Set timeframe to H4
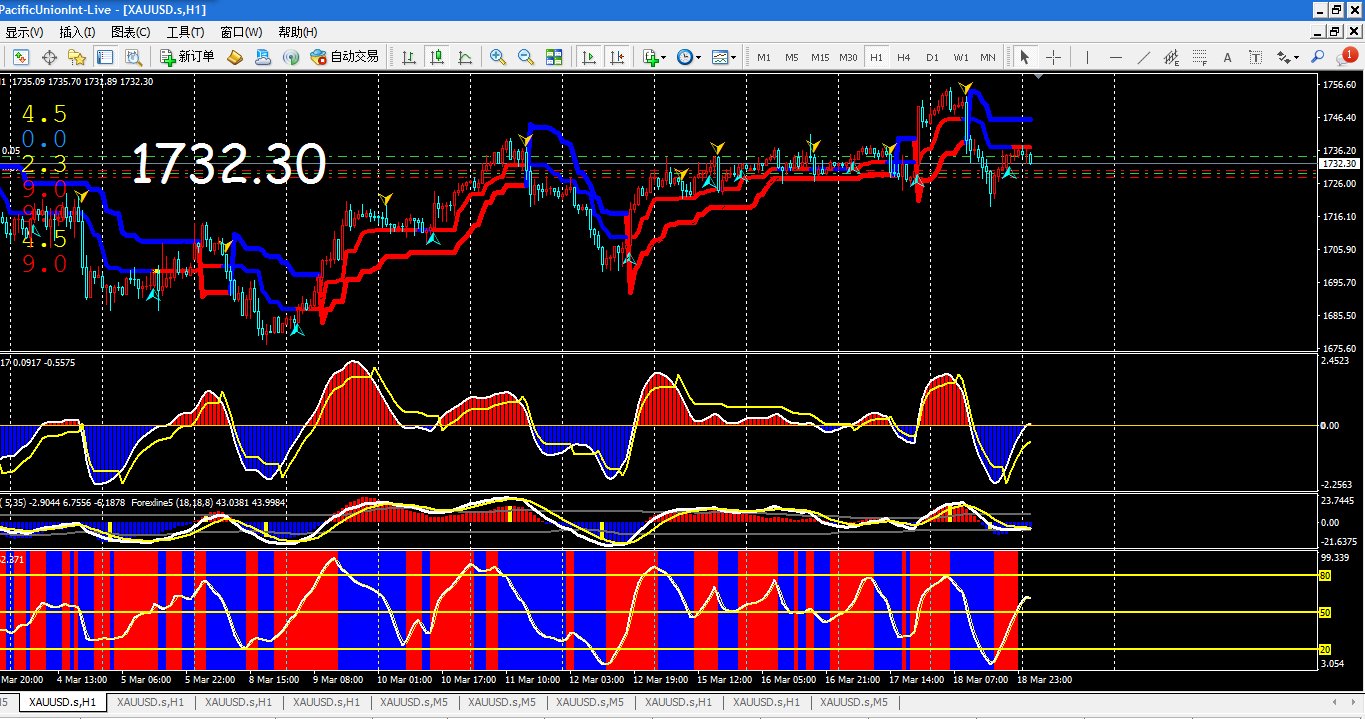Screen dimensions: 1365x719 (904, 57)
